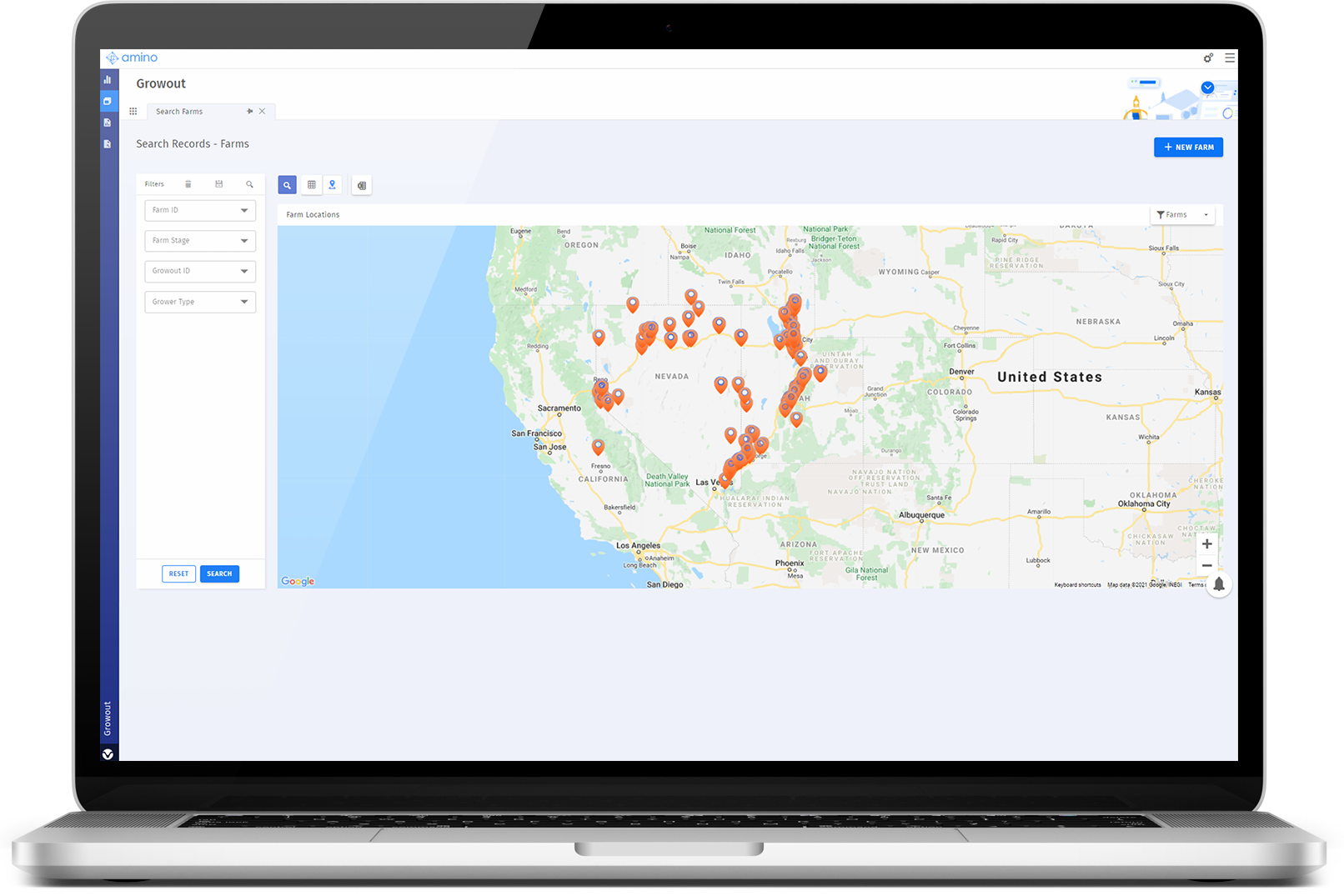The width and height of the screenshot is (1344, 896).
Task: Toggle the blue search panel button
Action: coord(287,185)
